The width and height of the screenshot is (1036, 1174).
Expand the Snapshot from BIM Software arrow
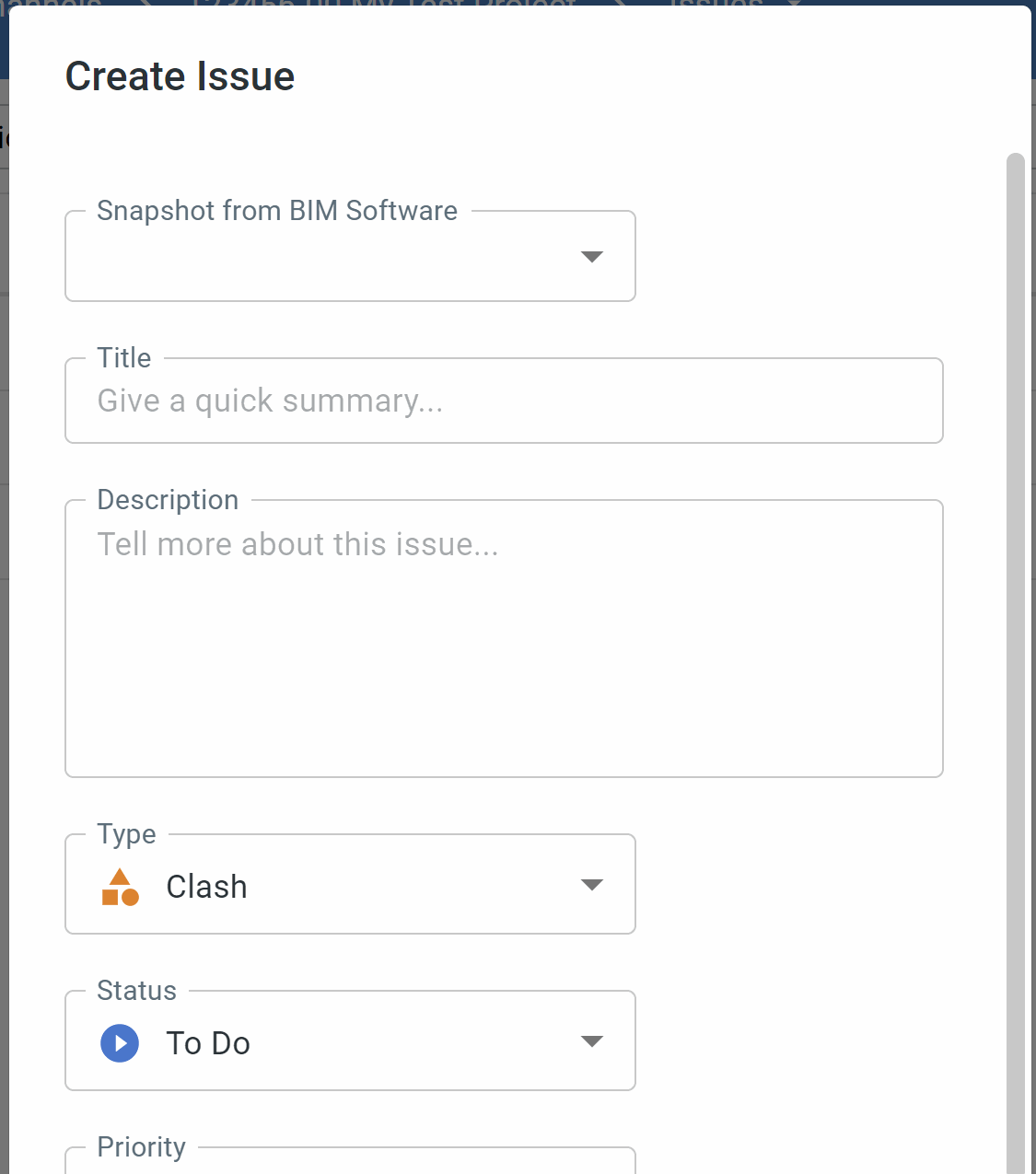pyautogui.click(x=592, y=256)
